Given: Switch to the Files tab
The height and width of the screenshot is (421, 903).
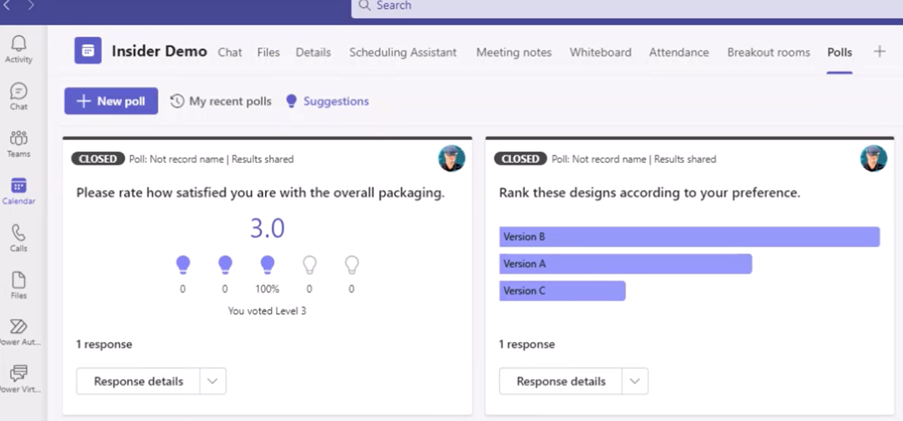Looking at the screenshot, I should click(268, 52).
